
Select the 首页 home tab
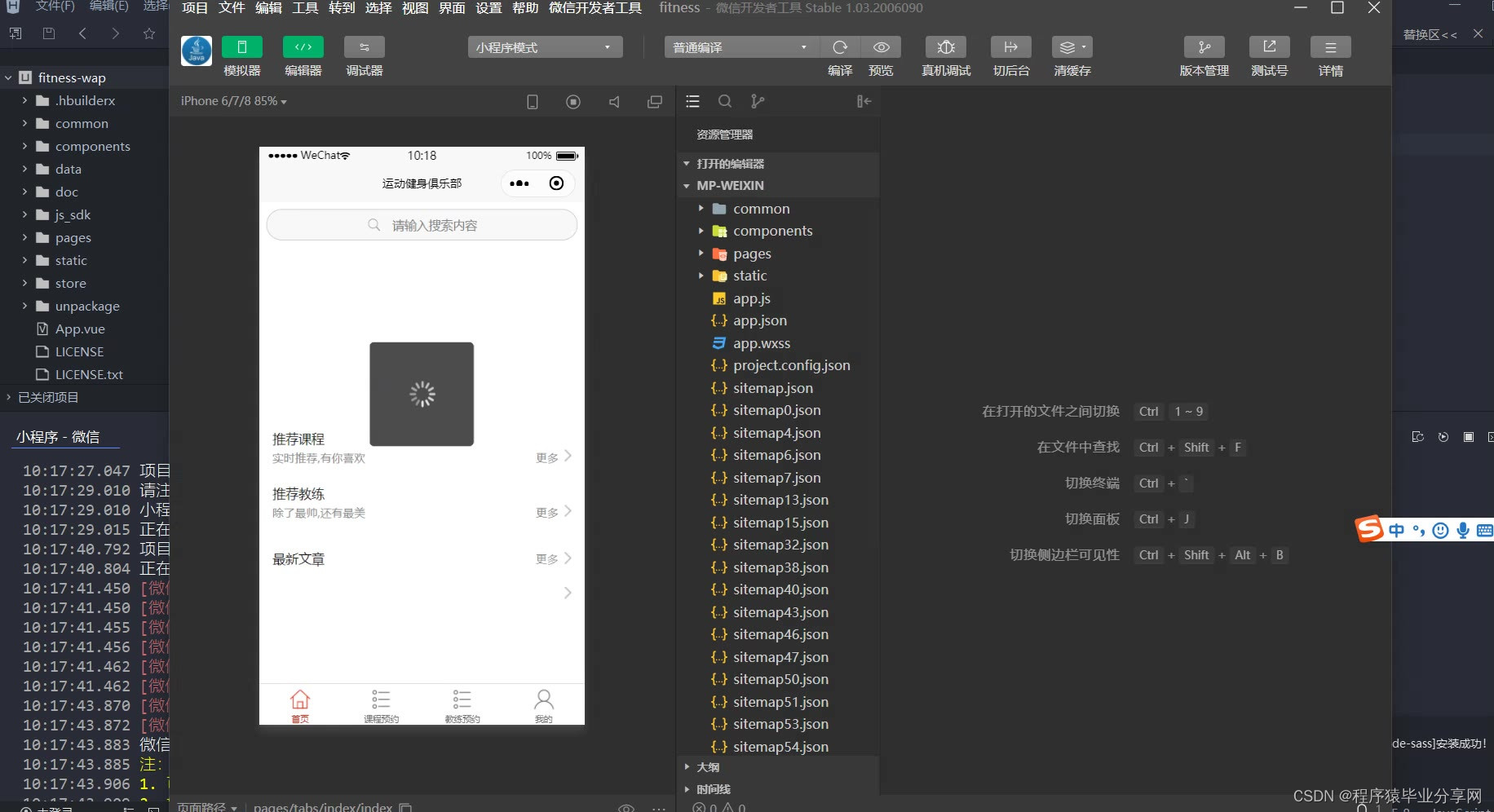pyautogui.click(x=300, y=705)
